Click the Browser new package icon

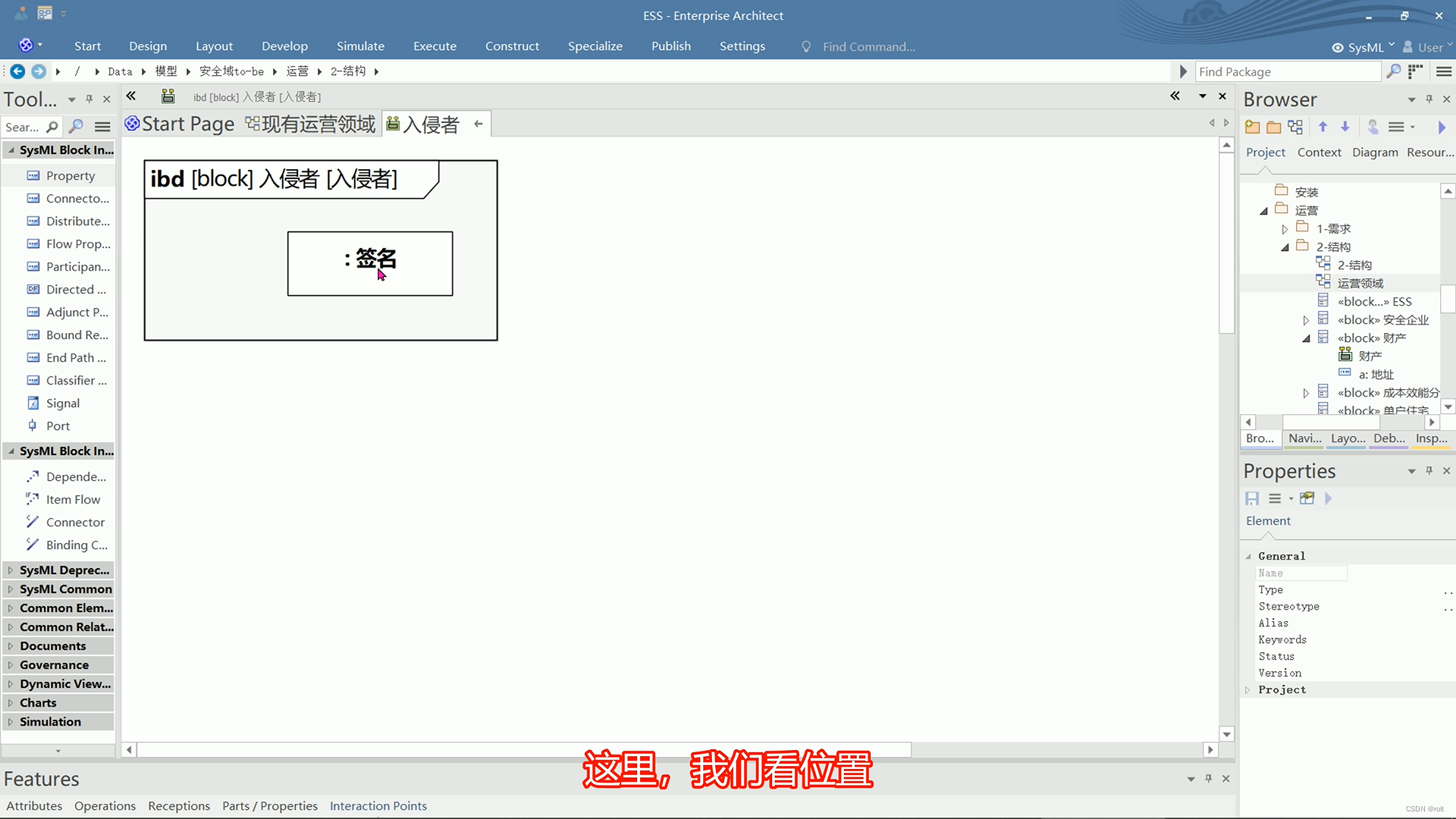[x=1252, y=127]
